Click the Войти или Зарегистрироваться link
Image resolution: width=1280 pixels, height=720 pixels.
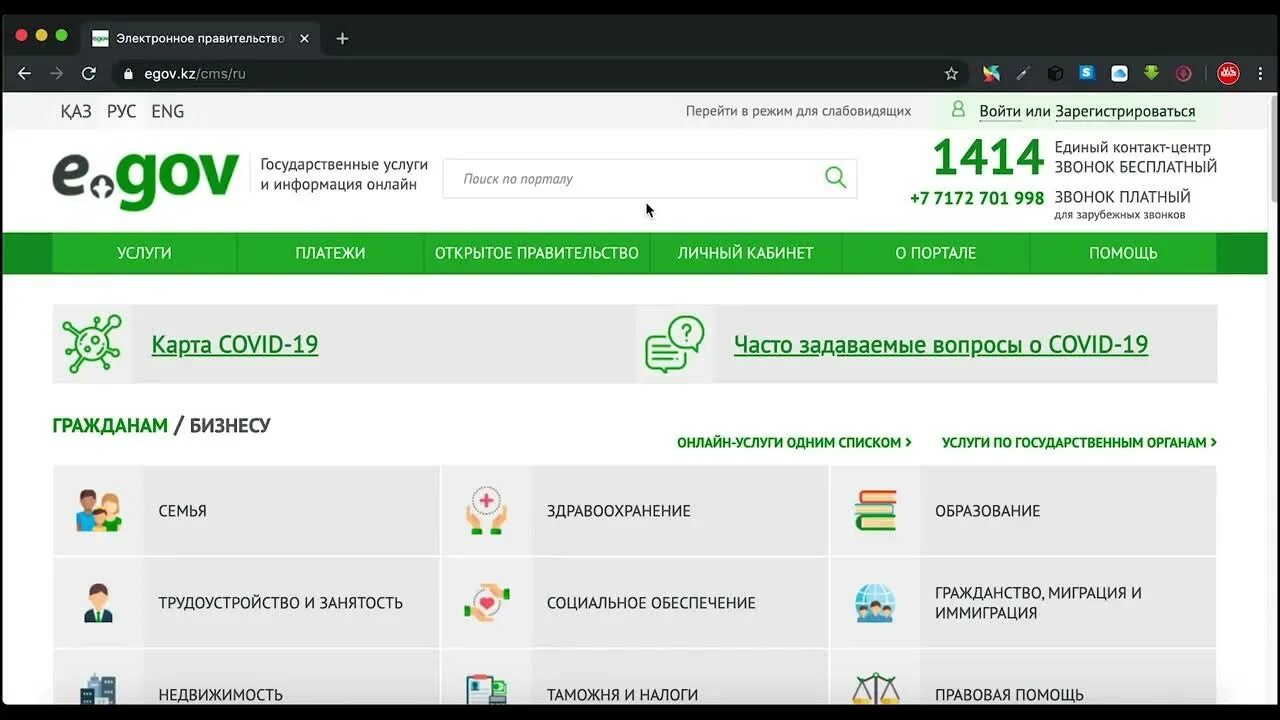[x=1088, y=111]
